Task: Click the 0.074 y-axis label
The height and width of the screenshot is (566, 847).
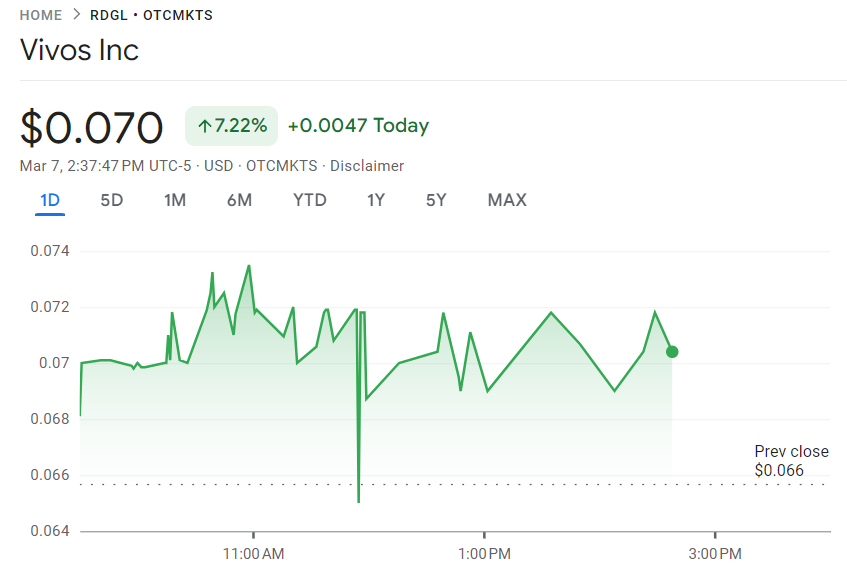Action: [x=50, y=251]
